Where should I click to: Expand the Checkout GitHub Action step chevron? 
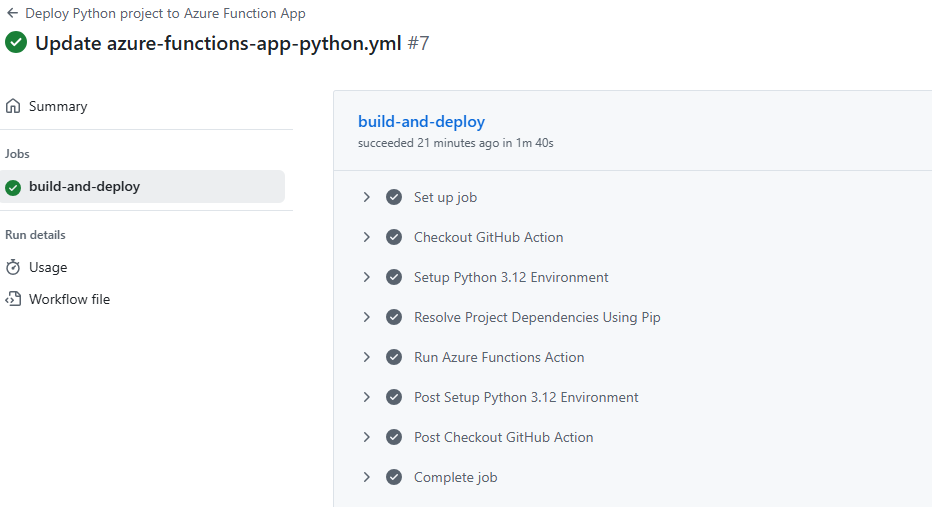click(367, 237)
